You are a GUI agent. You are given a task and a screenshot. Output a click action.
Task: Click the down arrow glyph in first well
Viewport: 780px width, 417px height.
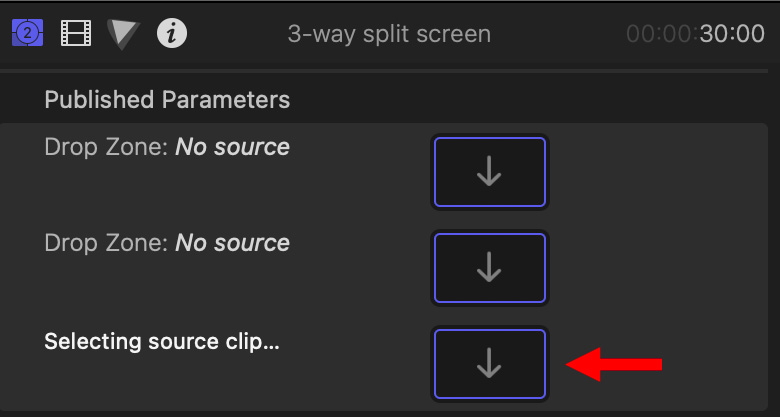tap(489, 171)
